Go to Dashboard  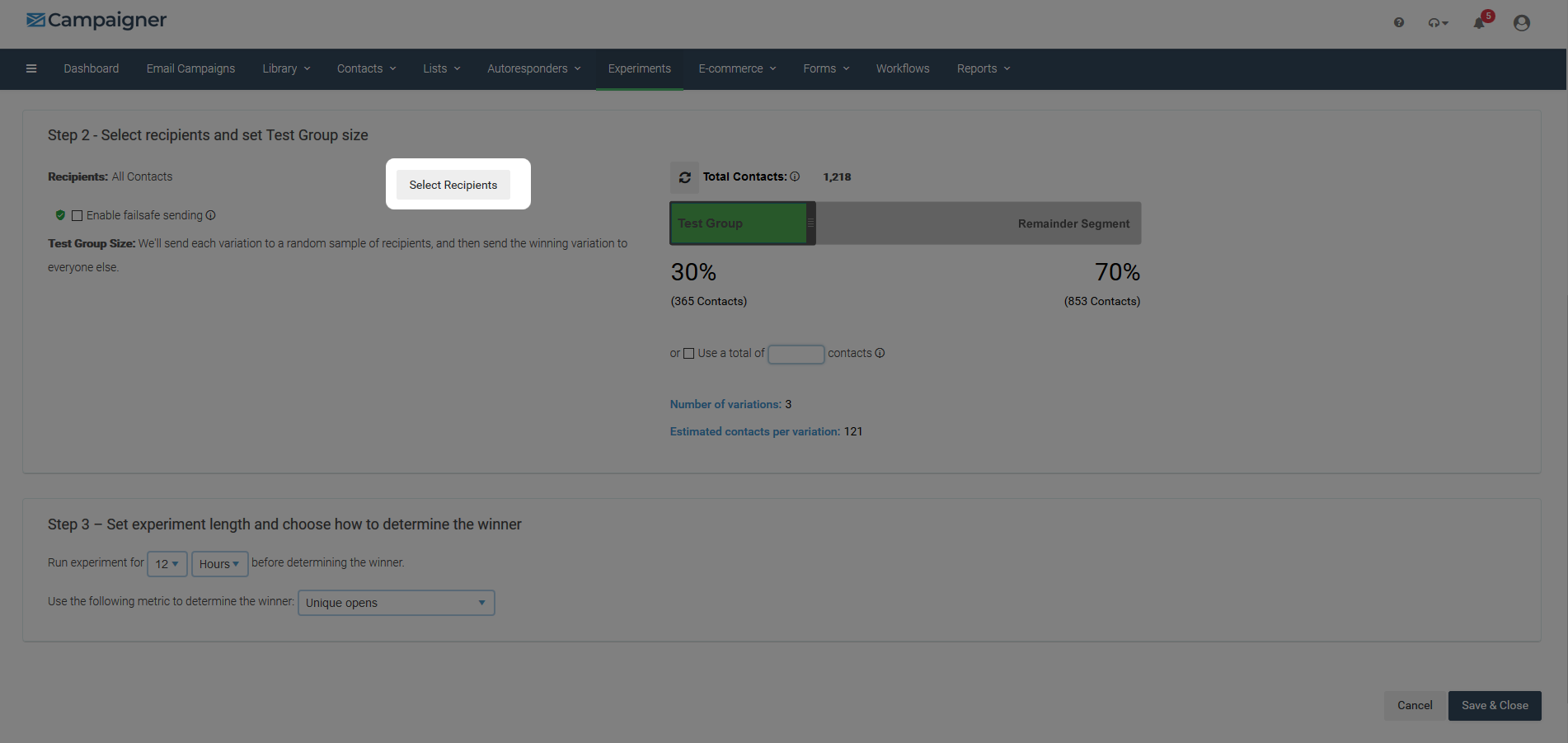(x=92, y=68)
